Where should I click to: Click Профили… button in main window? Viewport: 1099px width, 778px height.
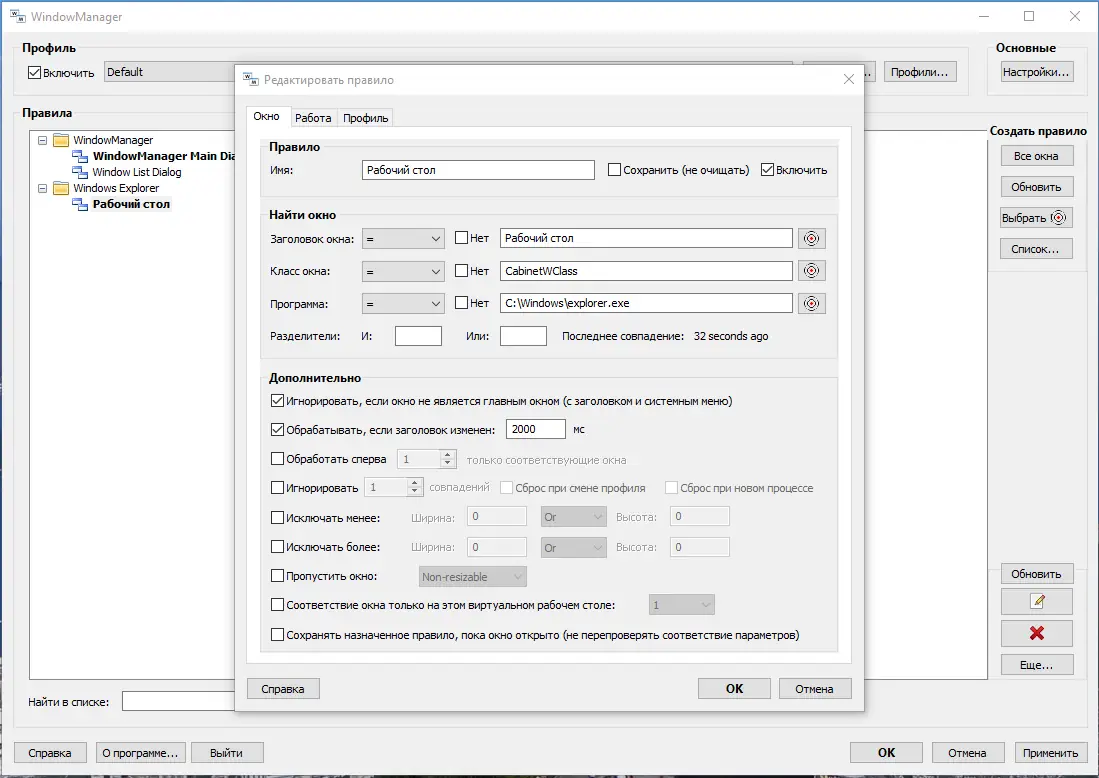pyautogui.click(x=920, y=72)
